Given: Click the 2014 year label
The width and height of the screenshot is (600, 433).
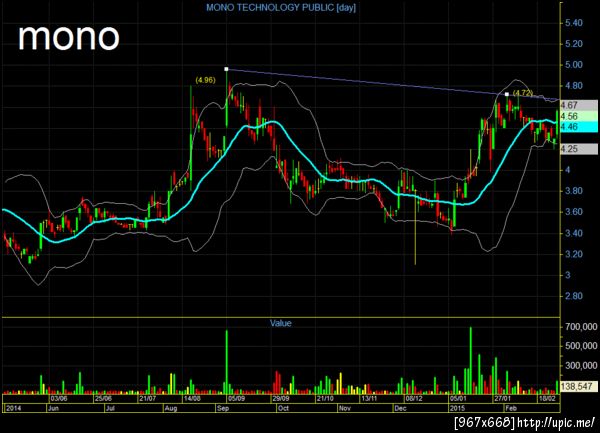Looking at the screenshot, I should pos(14,408).
